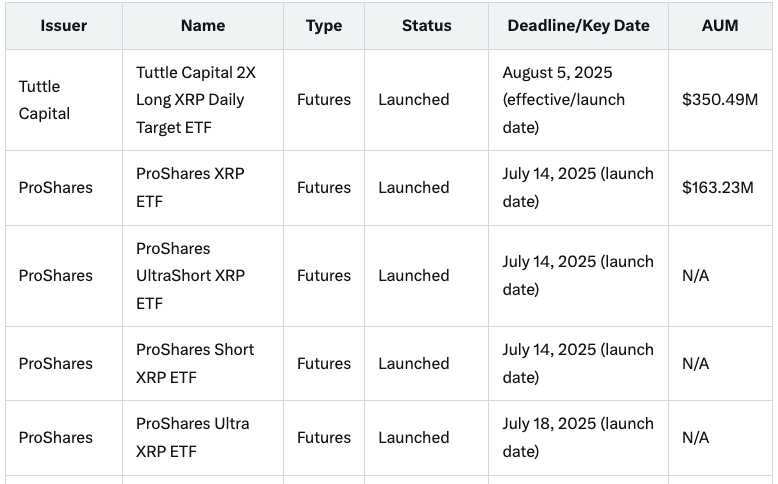Click Futures type in ProShares Ultra row

[x=324, y=437]
